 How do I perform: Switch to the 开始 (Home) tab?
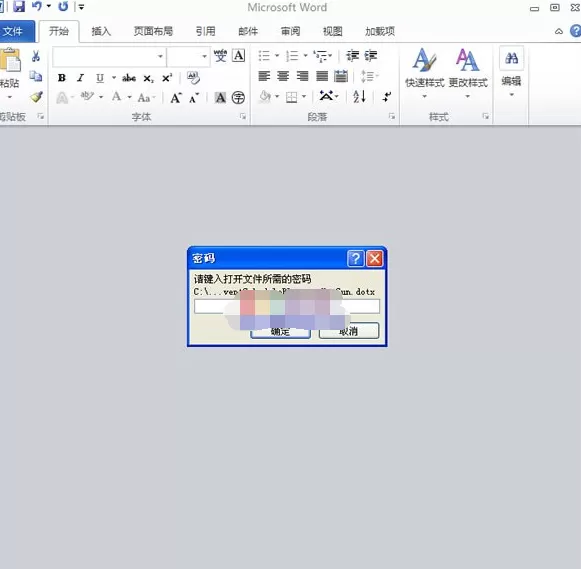pos(59,31)
